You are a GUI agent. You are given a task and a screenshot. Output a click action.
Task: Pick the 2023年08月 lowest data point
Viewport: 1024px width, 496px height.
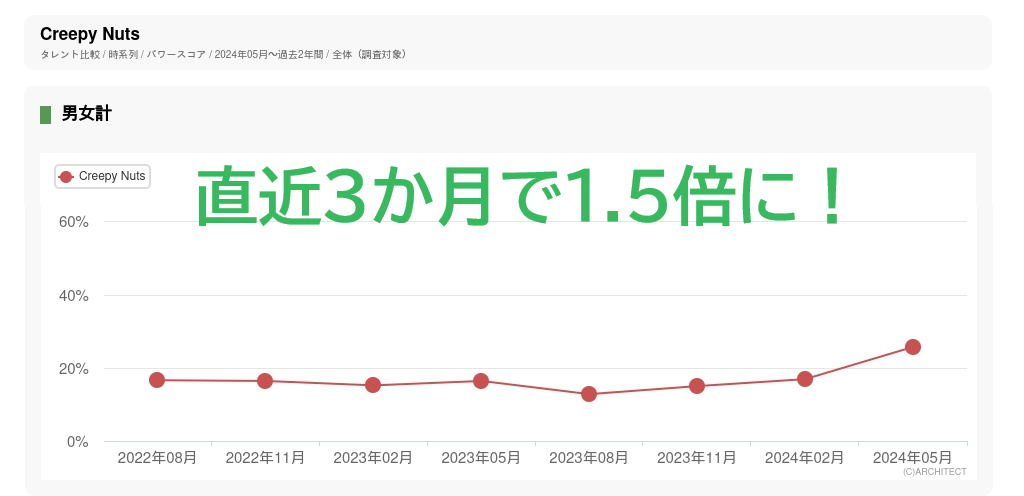tap(589, 394)
